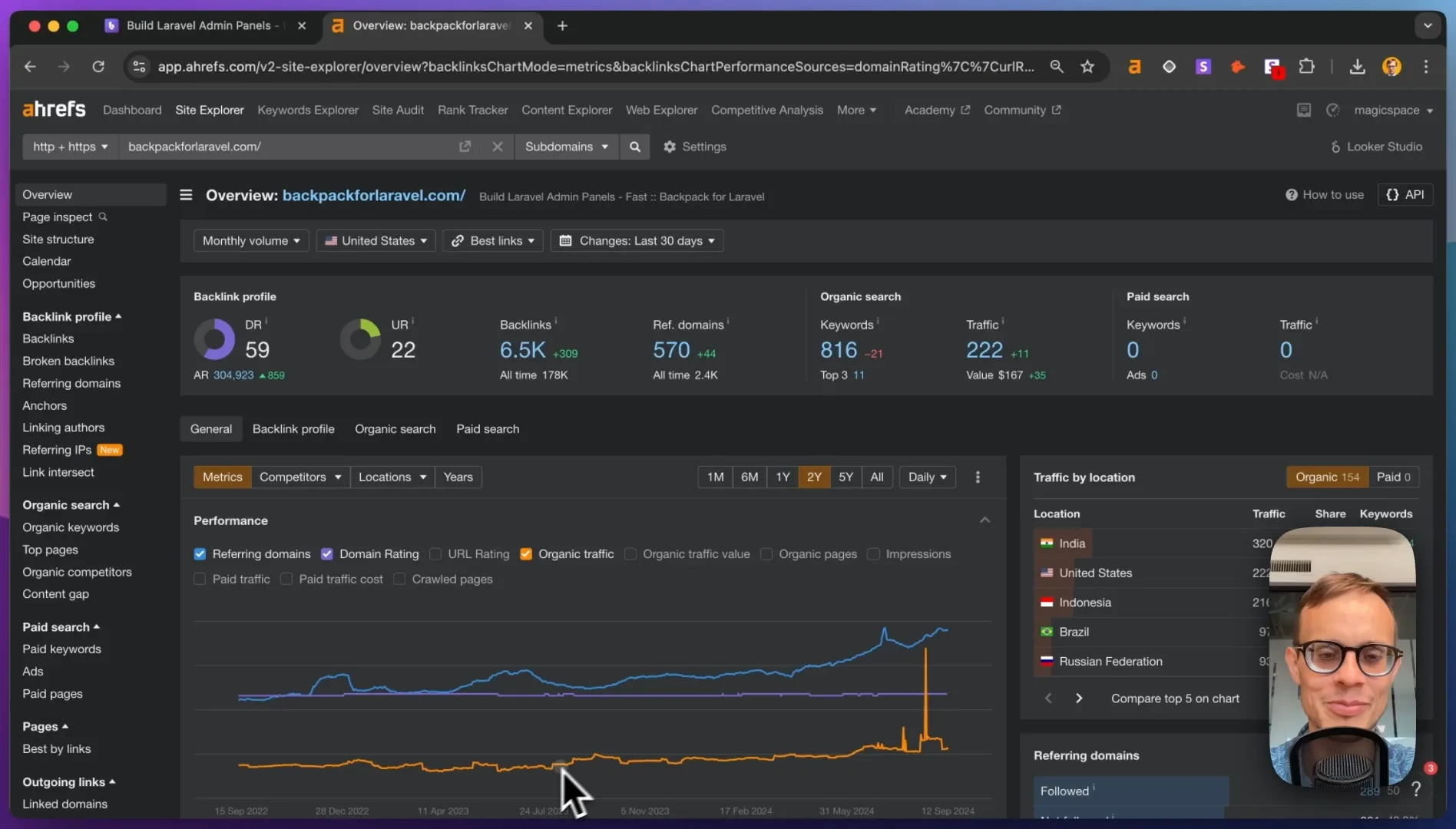Toggle sidebar hamburger menu icon

pyautogui.click(x=186, y=195)
